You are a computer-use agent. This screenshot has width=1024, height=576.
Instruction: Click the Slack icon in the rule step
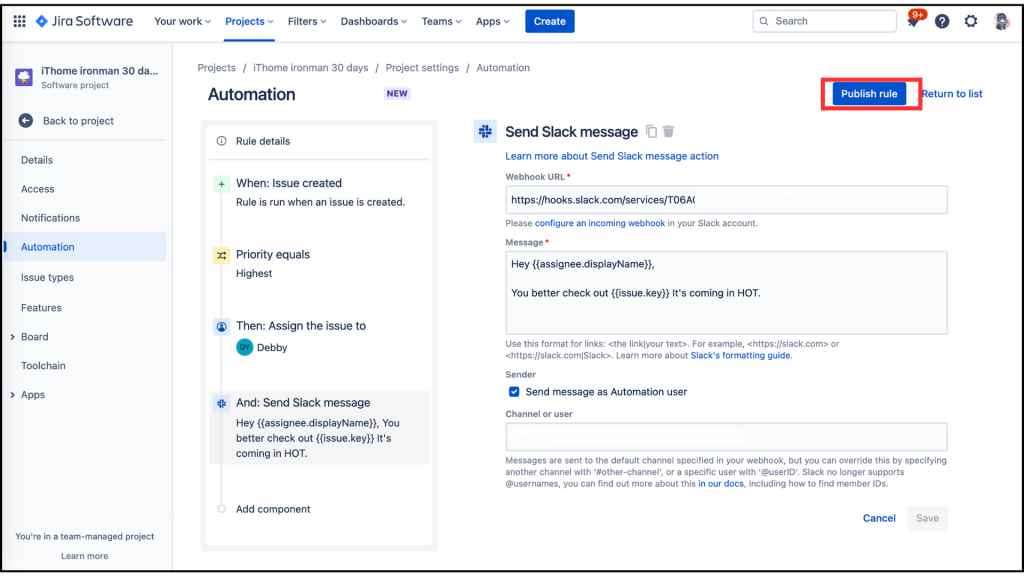[x=221, y=404]
